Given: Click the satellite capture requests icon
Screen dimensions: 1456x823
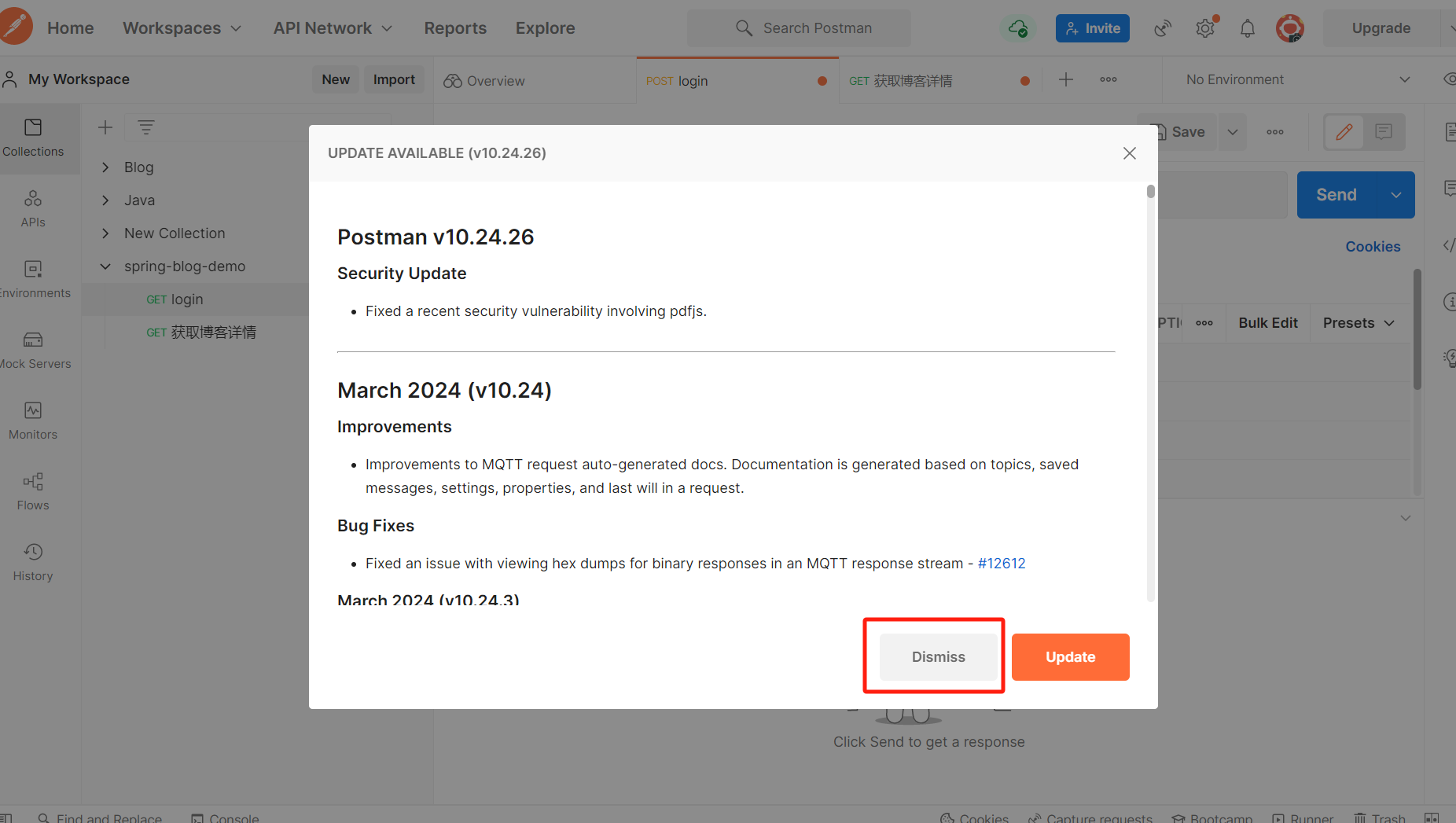Looking at the screenshot, I should (x=1162, y=28).
